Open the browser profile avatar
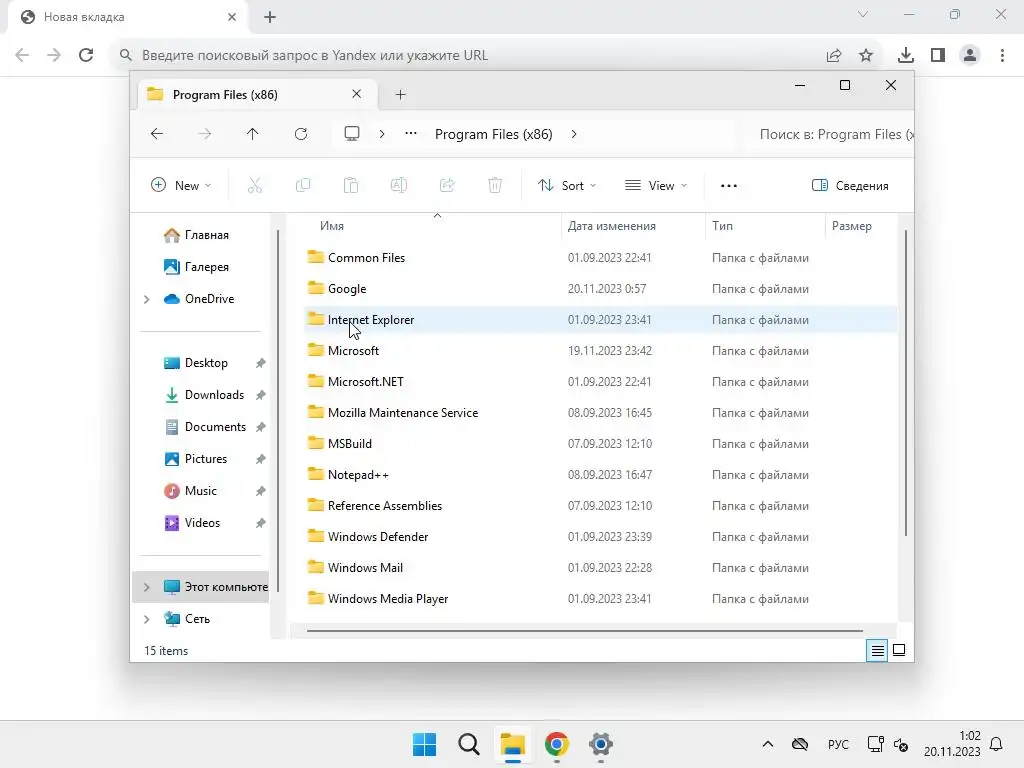This screenshot has width=1024, height=768. 970,55
